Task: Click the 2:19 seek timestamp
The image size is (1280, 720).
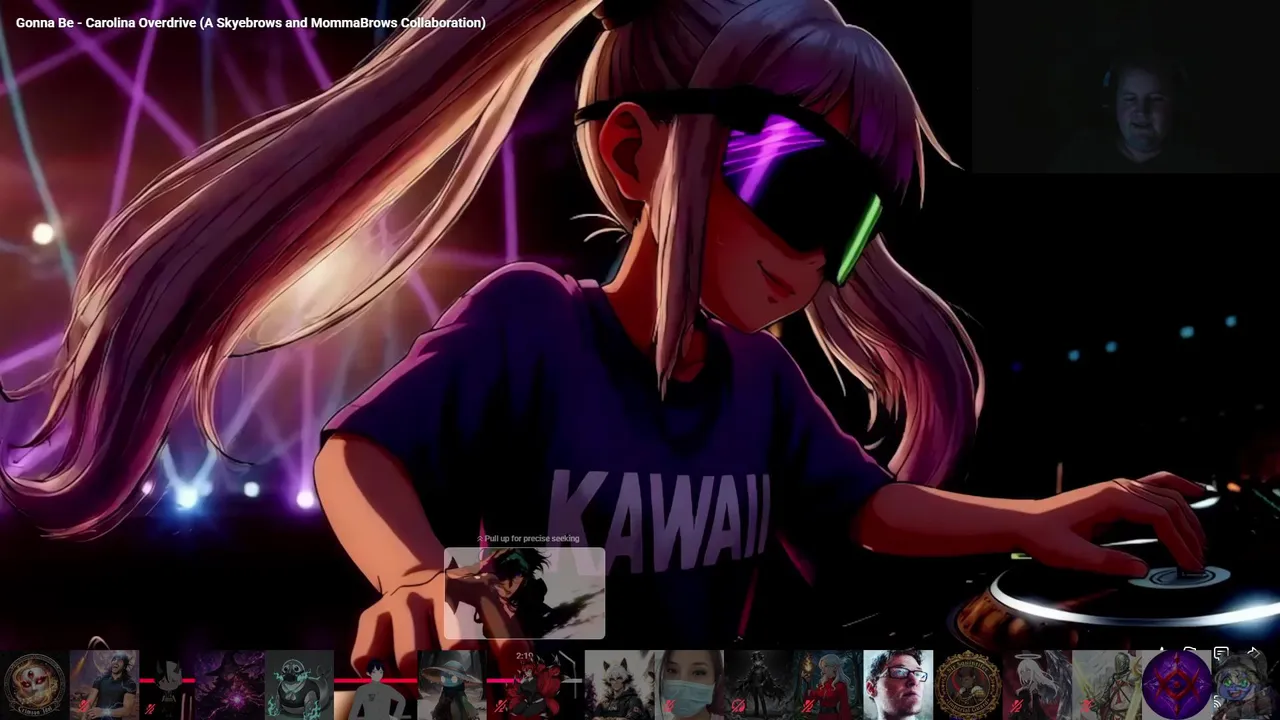Action: coord(525,656)
